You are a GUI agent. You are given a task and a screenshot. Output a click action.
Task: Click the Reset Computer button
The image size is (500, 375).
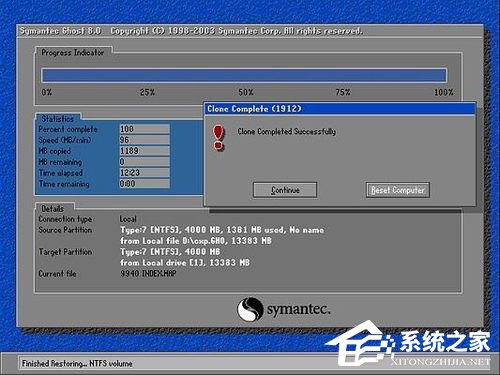pos(397,190)
